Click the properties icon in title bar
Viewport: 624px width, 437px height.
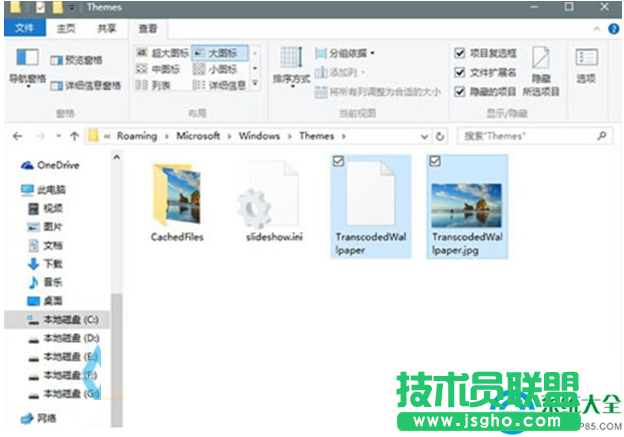click(x=40, y=7)
